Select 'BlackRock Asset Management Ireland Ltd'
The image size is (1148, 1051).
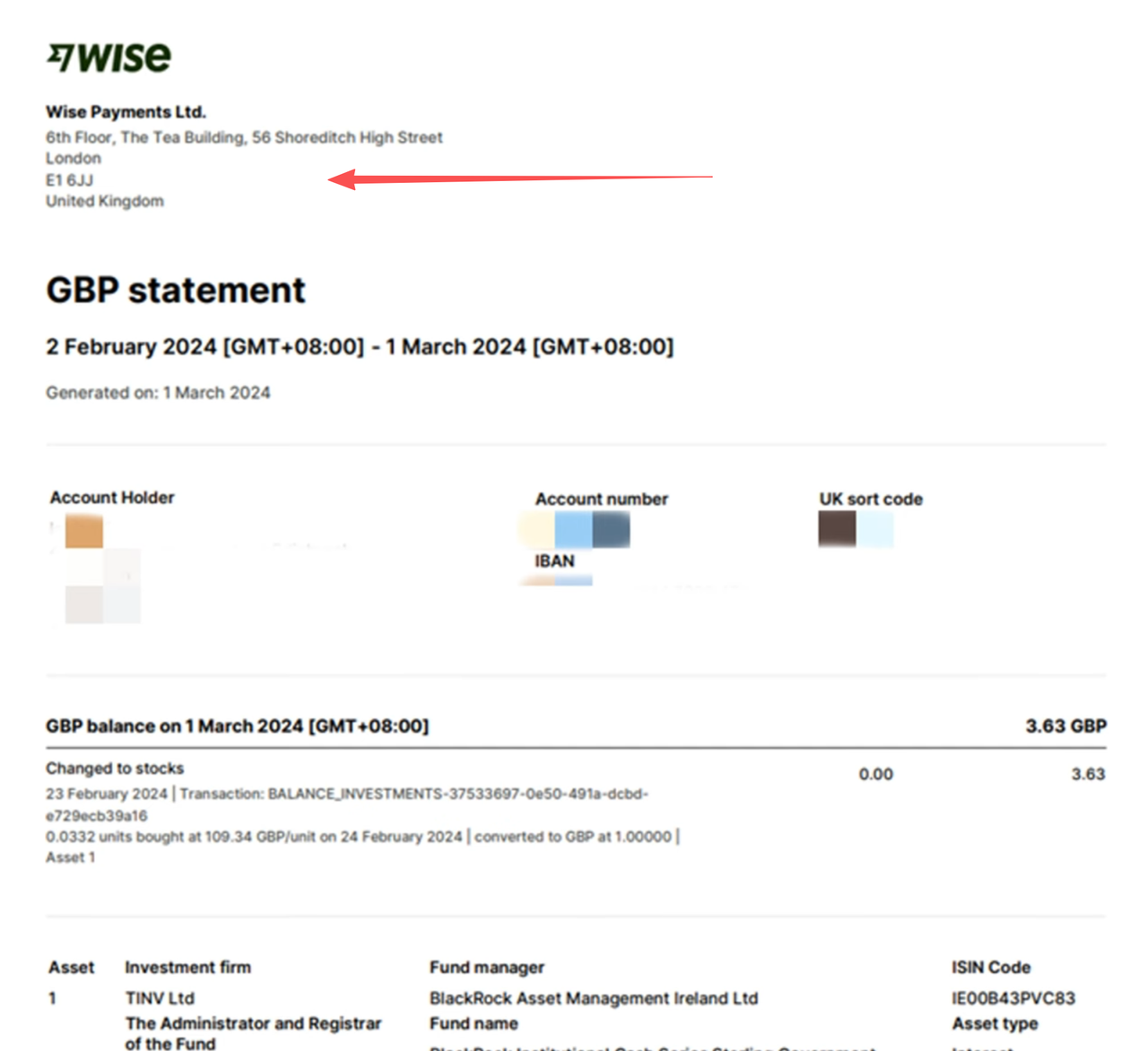pyautogui.click(x=594, y=998)
